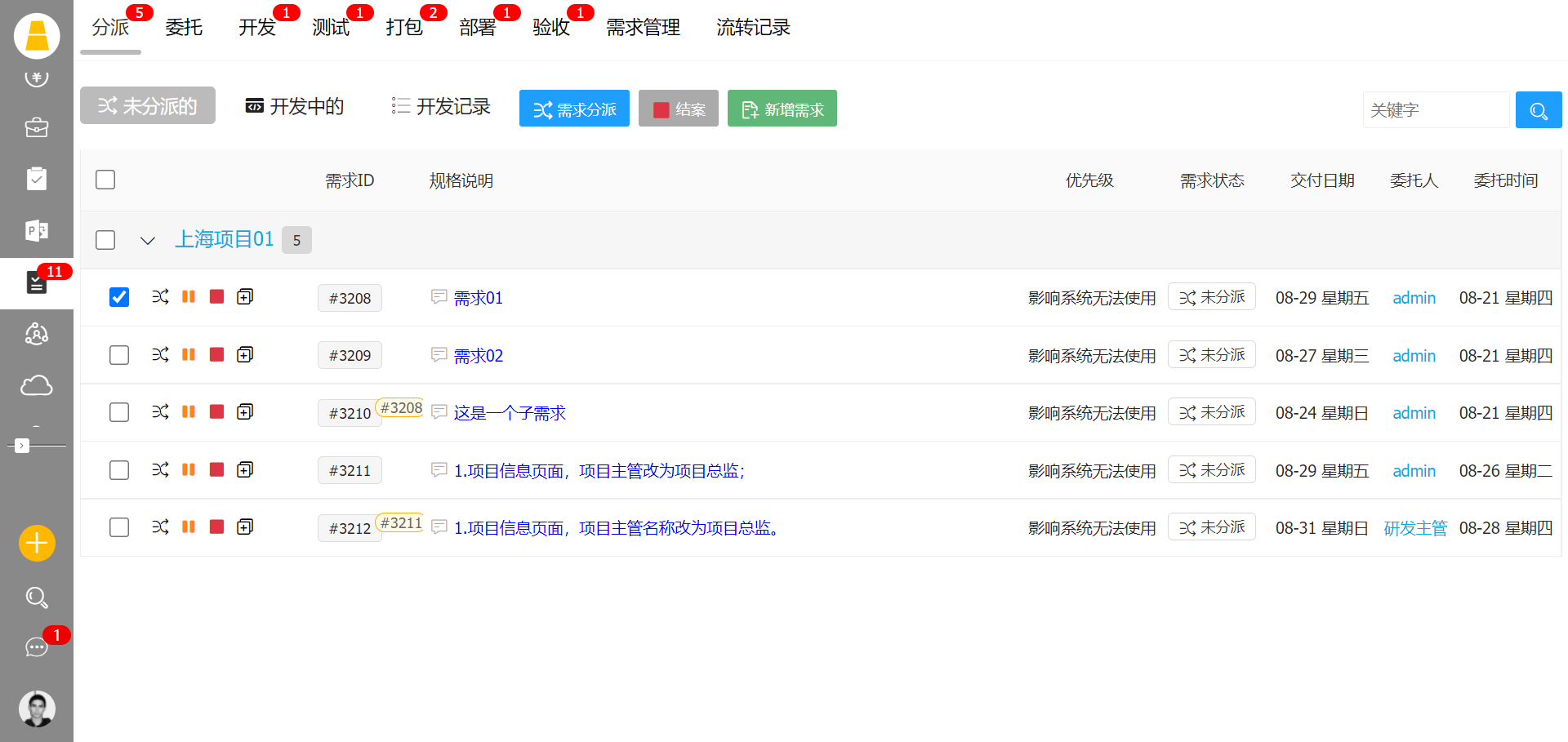Click the blue 需求分派 button
1568x742 pixels.
tap(574, 109)
